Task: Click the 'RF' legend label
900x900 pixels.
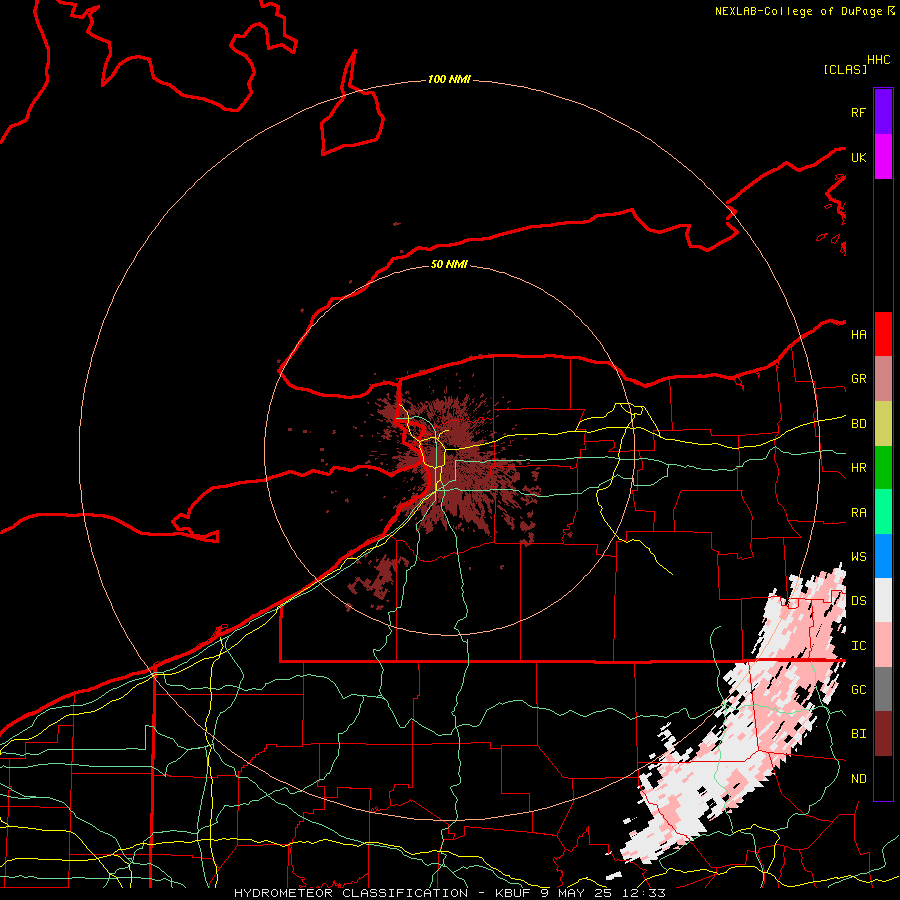Action: coord(858,112)
